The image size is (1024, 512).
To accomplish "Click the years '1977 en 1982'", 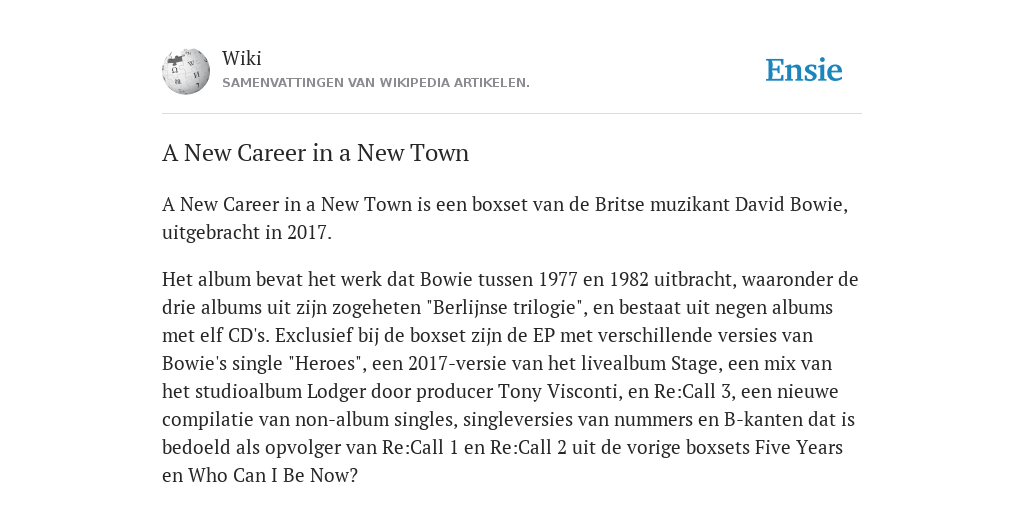I will pyautogui.click(x=593, y=279).
